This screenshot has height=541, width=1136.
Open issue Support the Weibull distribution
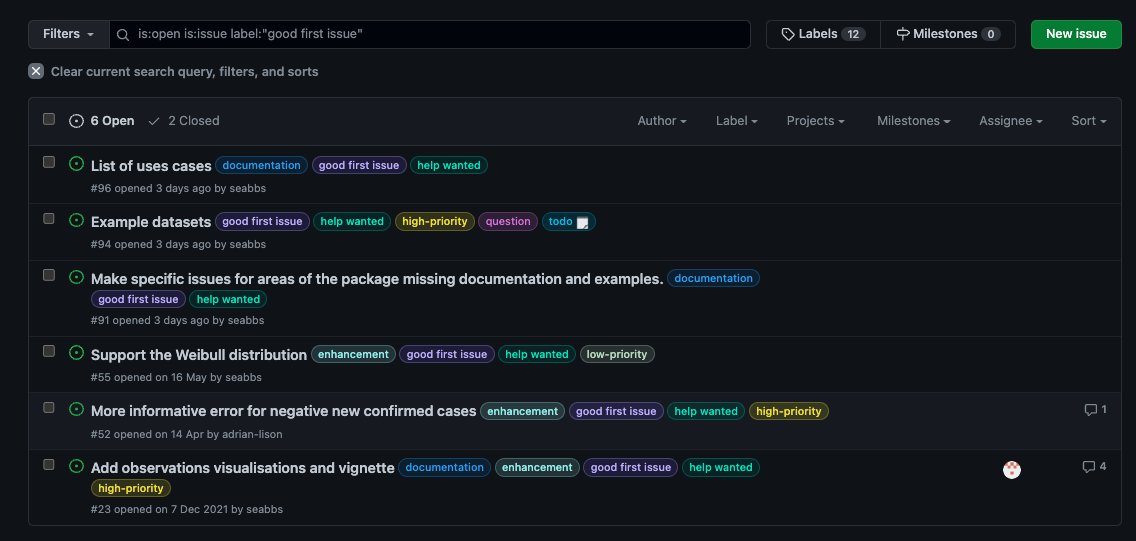pos(199,355)
